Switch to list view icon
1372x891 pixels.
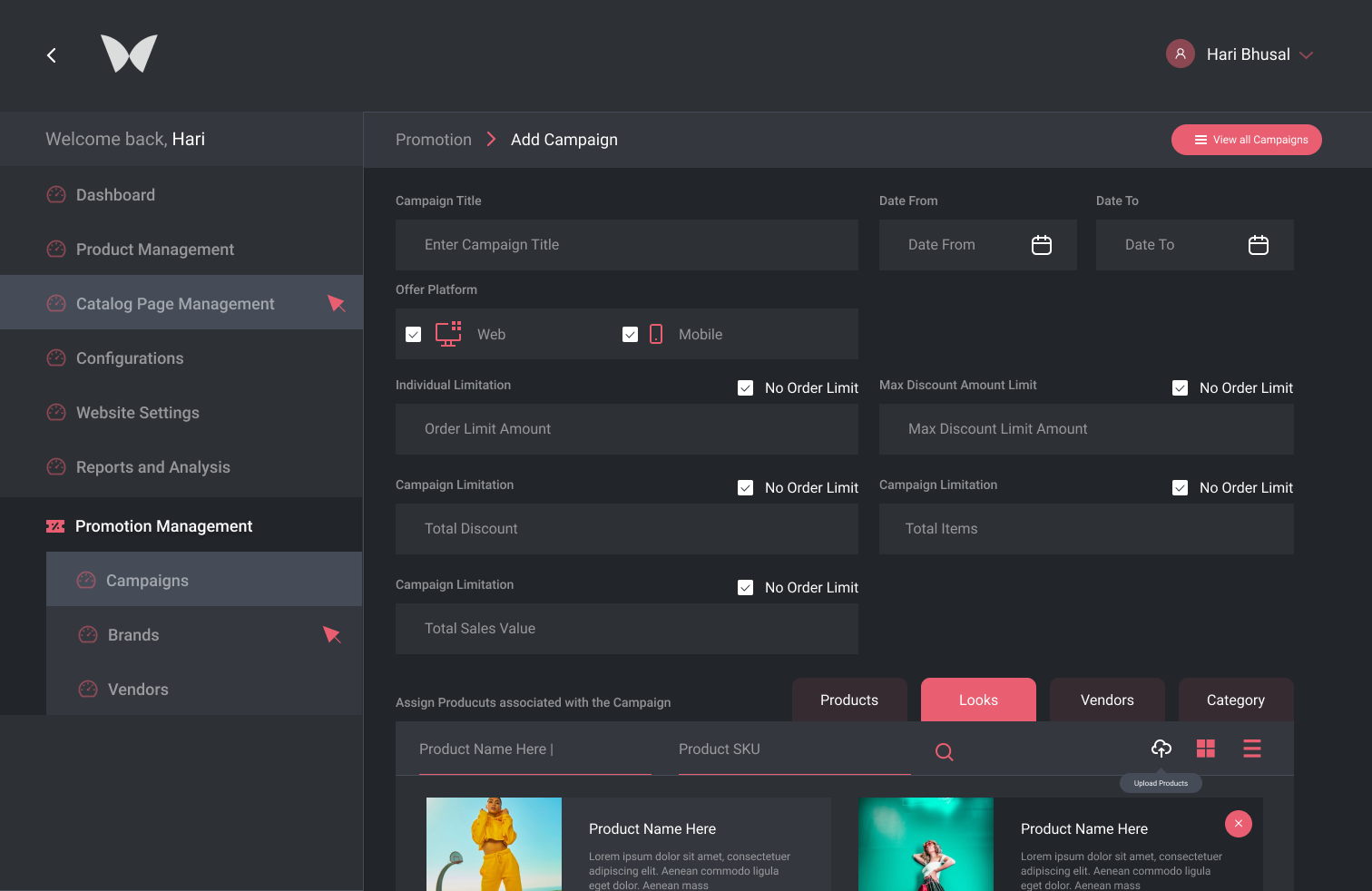tap(1251, 749)
